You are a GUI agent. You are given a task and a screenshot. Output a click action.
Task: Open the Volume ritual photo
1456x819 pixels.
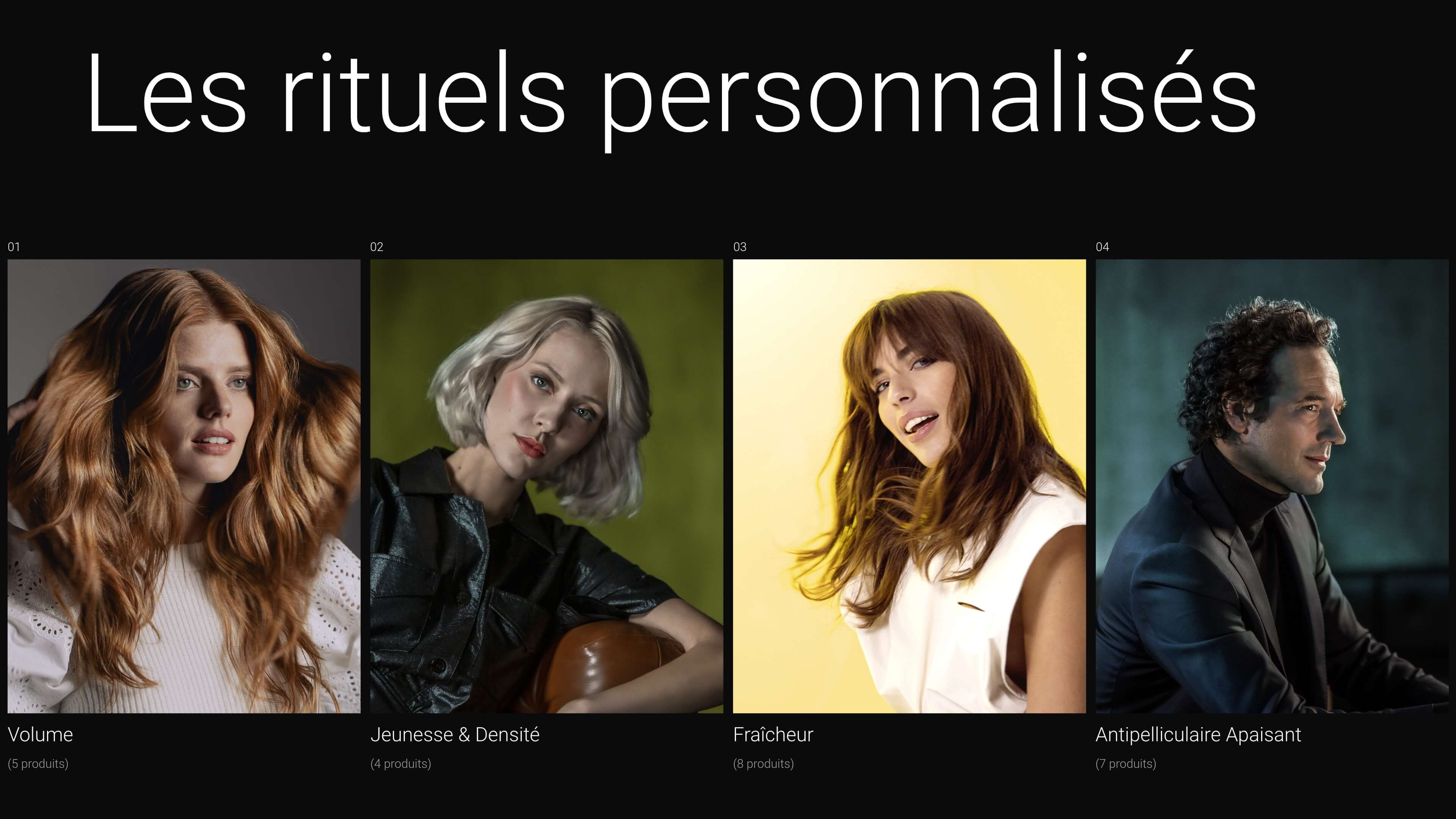(x=184, y=486)
